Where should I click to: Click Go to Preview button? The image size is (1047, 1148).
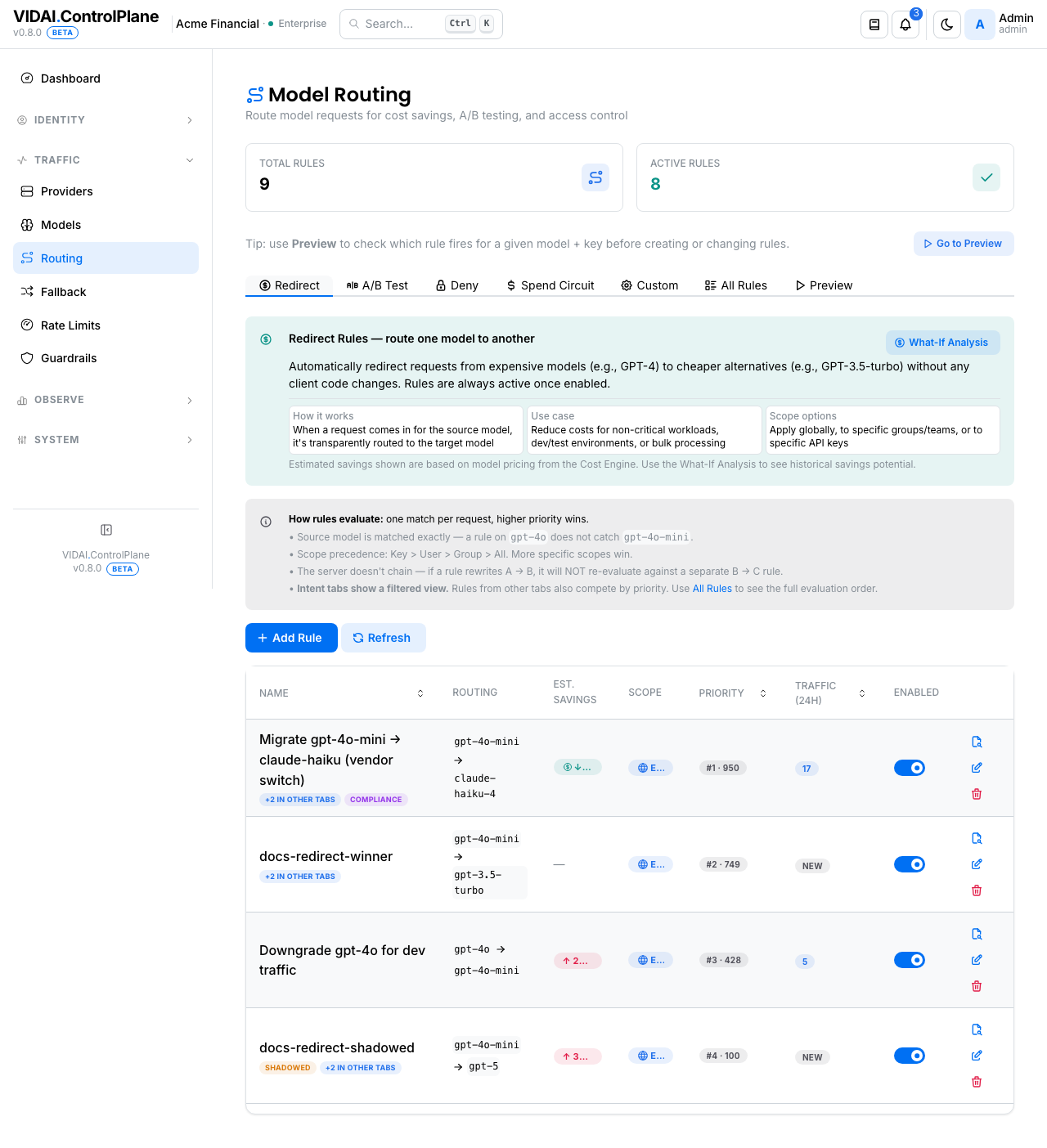click(964, 244)
